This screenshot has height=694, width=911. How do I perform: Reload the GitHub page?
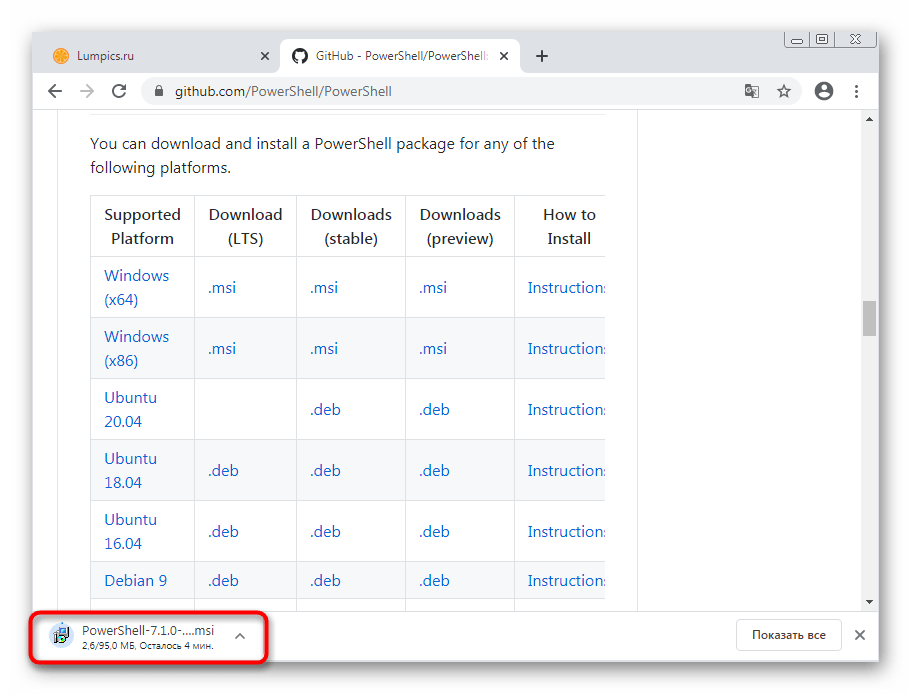118,91
